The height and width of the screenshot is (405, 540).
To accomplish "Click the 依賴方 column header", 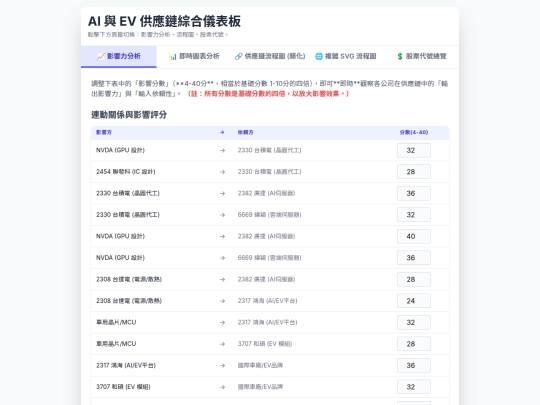I will [x=245, y=133].
